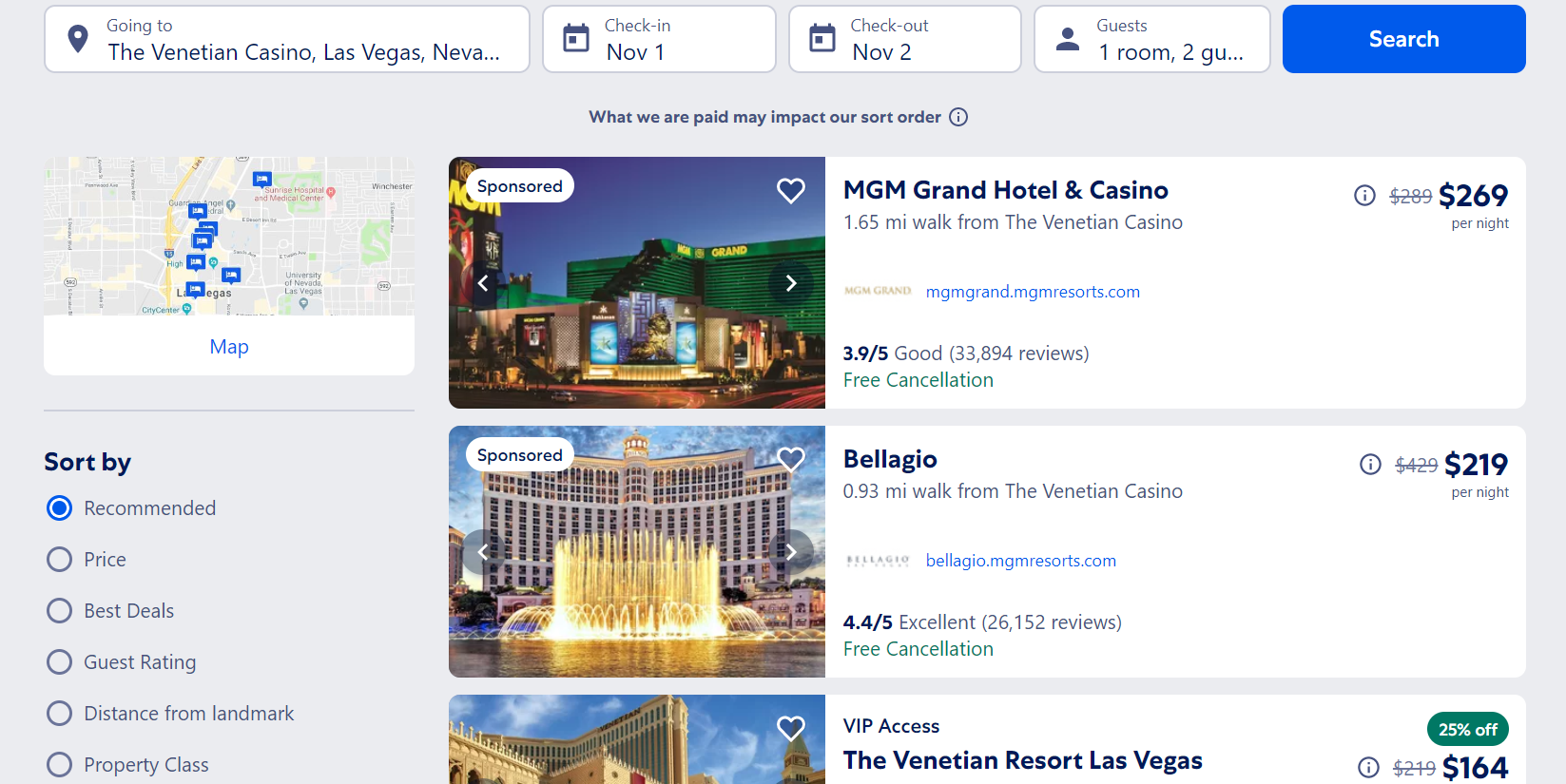1566x784 pixels.
Task: Start the search with Search button
Action: [1403, 39]
